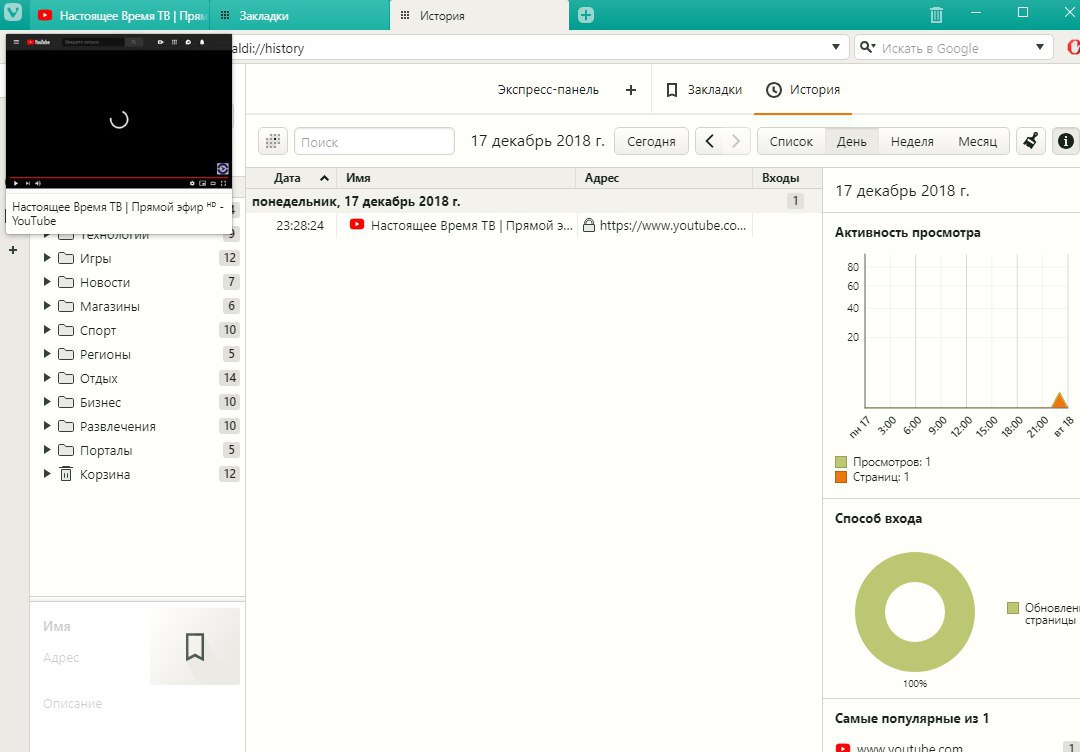The image size is (1080, 752).
Task: Click the Просмотров green legend swatch
Action: 841,461
